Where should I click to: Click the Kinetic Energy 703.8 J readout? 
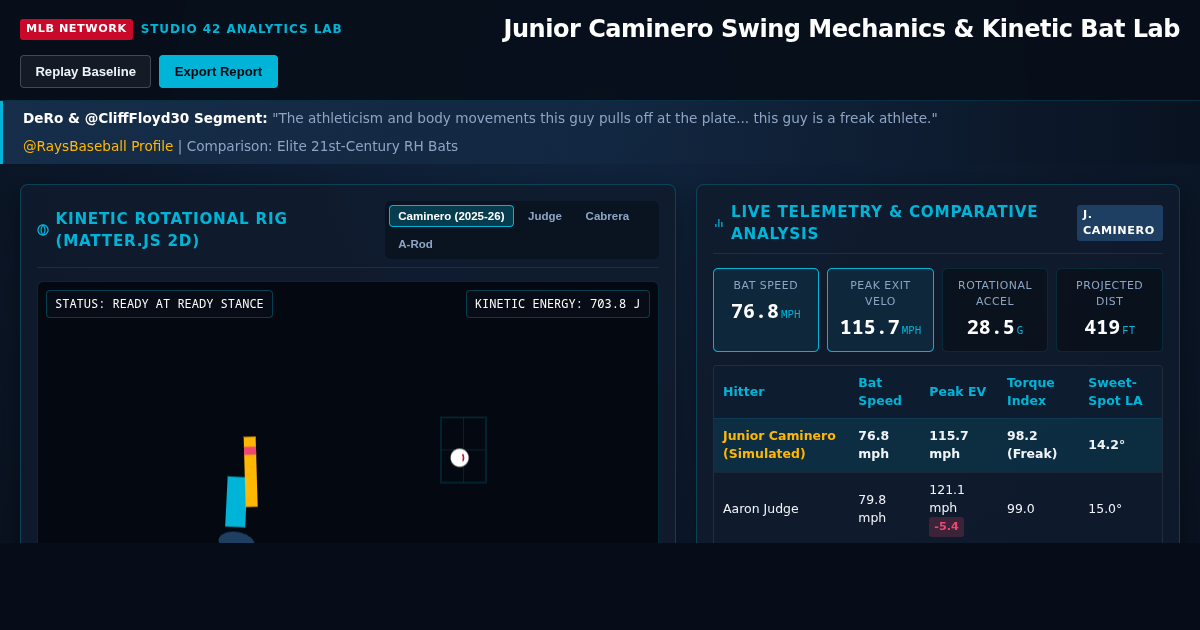[x=558, y=304]
